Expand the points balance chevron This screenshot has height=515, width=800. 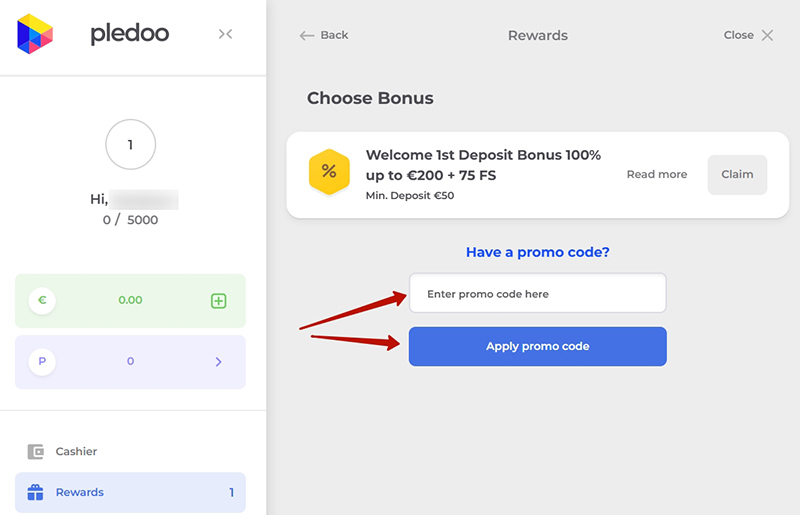click(x=219, y=361)
